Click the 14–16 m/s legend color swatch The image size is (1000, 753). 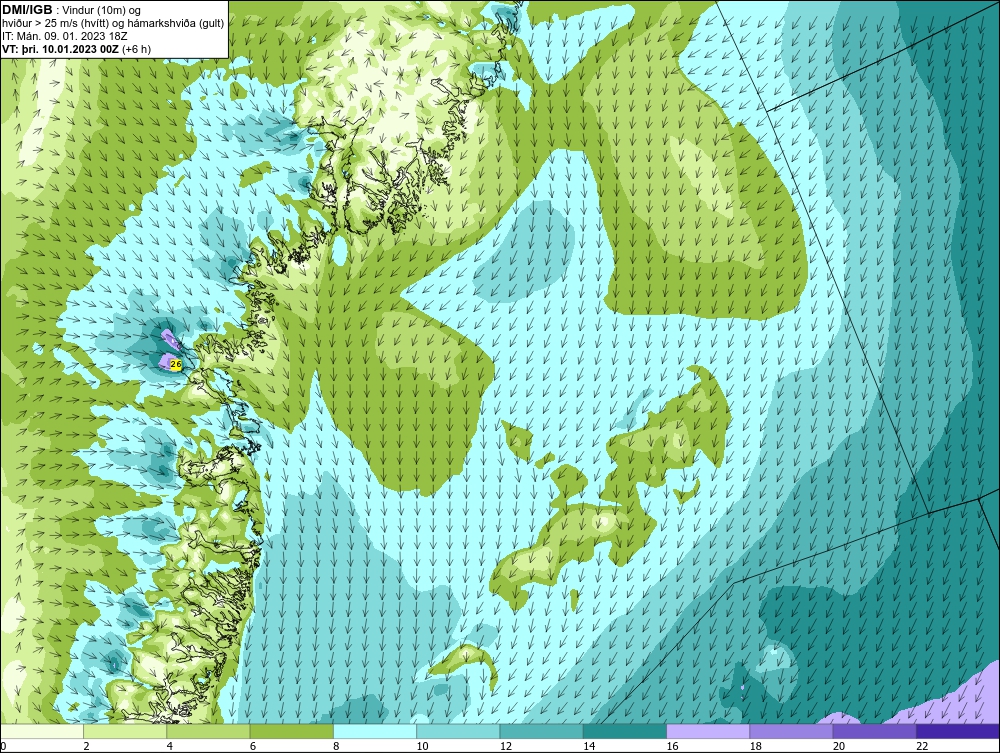point(624,731)
